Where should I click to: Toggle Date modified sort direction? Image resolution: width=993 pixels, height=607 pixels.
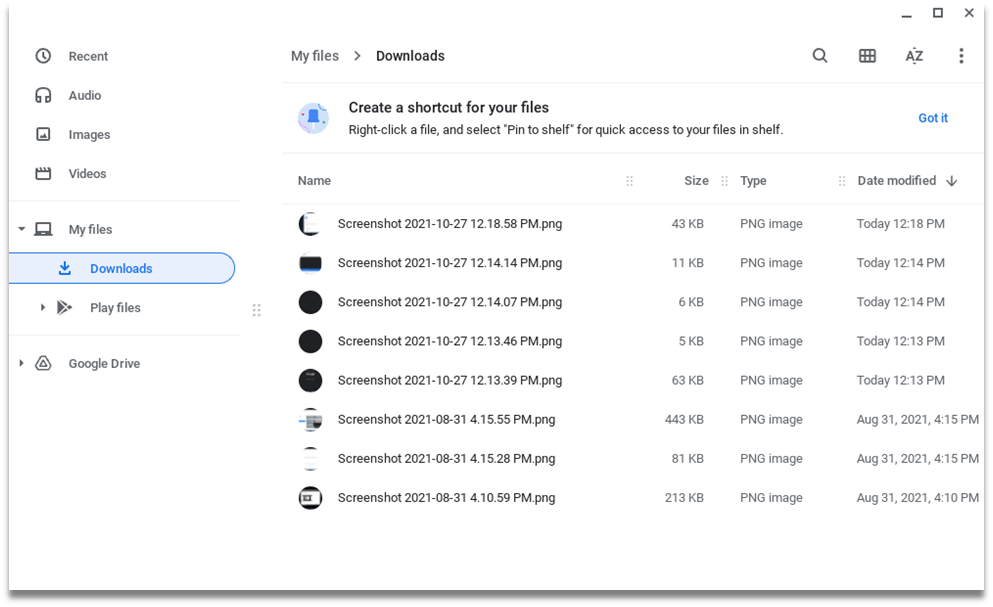[950, 181]
